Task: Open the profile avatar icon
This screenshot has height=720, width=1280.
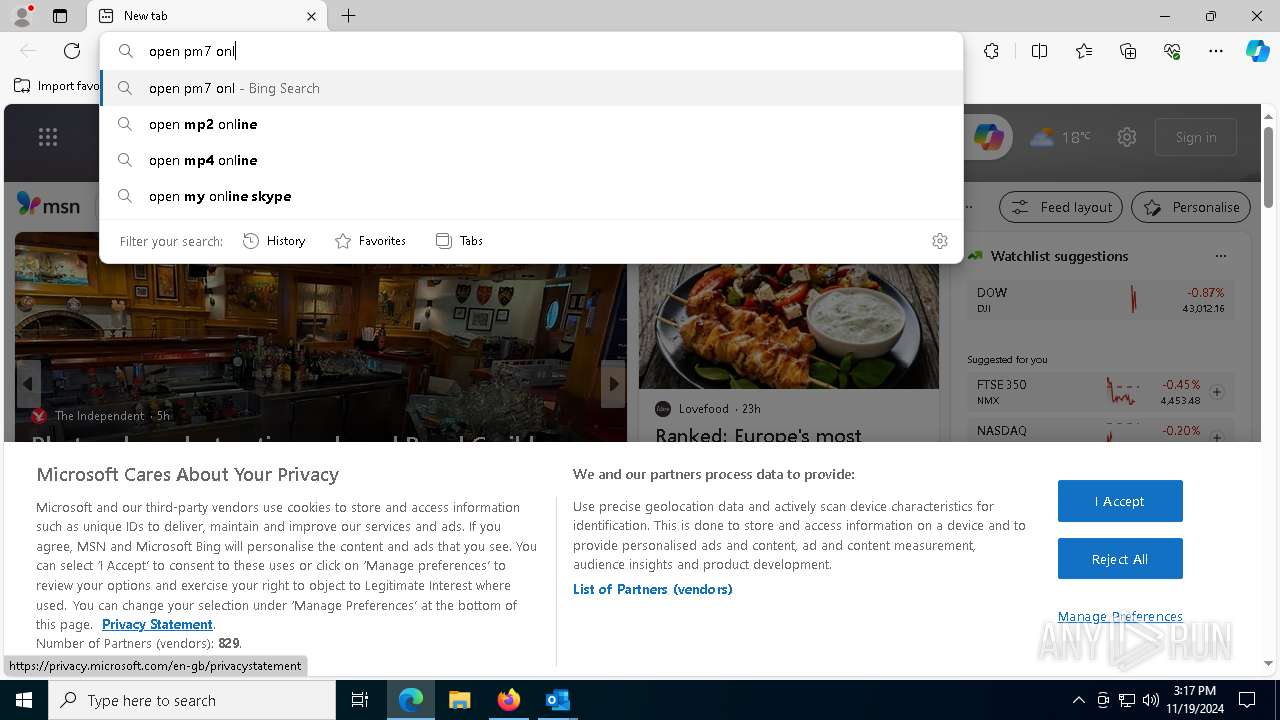Action: click(22, 16)
